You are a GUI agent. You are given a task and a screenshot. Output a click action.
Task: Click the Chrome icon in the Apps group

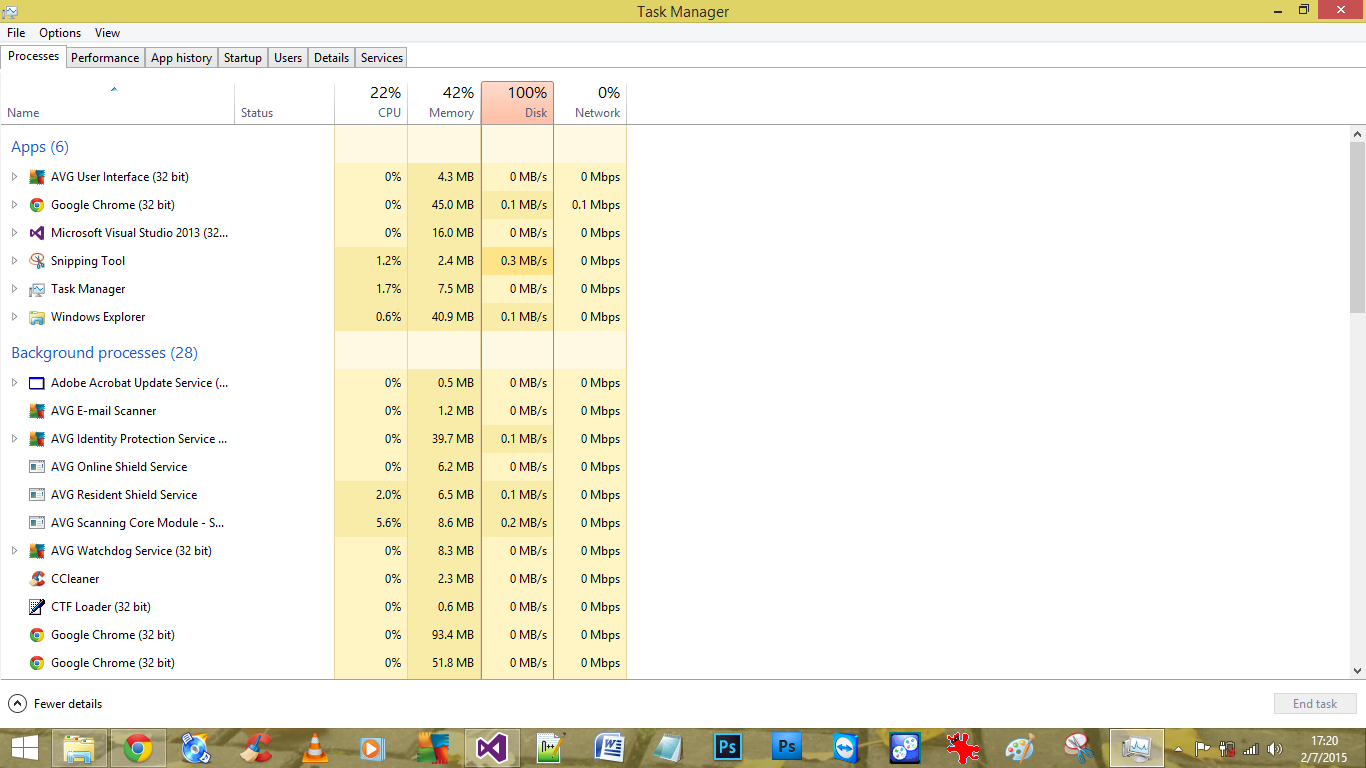coord(37,205)
